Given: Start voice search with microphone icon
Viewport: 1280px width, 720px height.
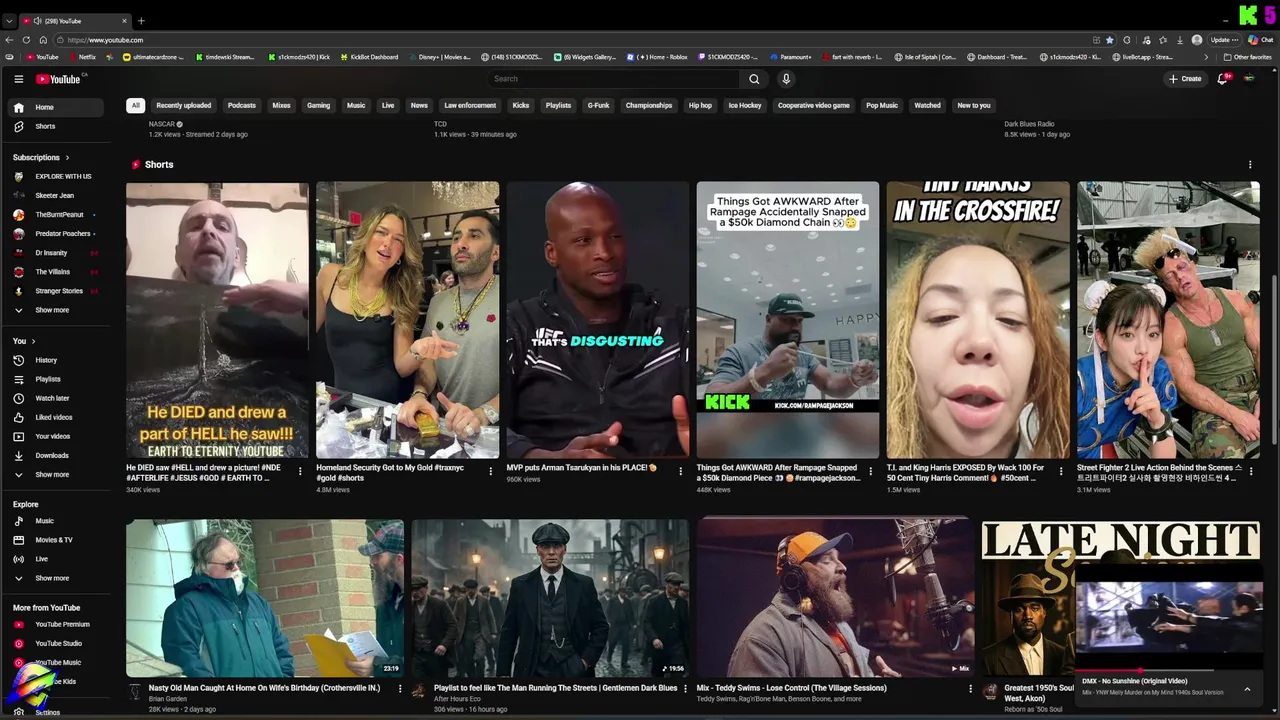Looking at the screenshot, I should click(x=786, y=79).
